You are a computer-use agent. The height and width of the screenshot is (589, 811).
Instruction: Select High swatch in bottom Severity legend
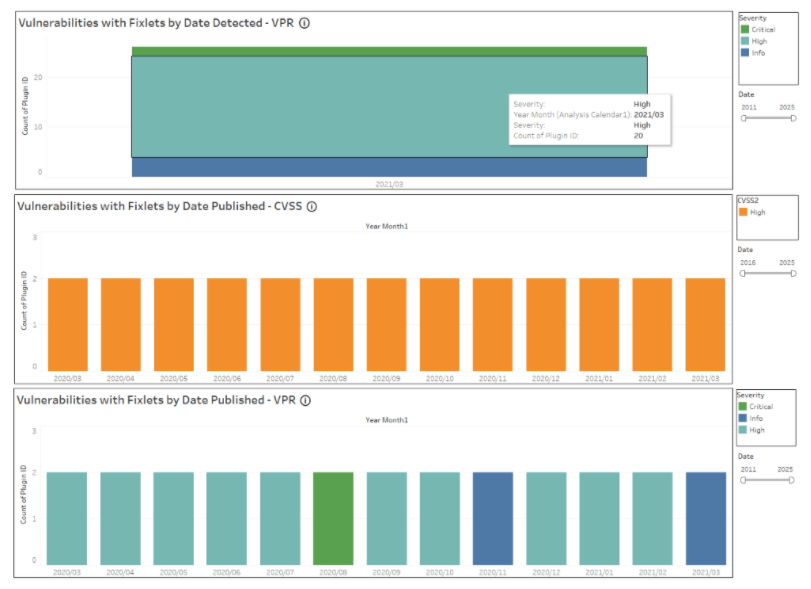[x=745, y=430]
